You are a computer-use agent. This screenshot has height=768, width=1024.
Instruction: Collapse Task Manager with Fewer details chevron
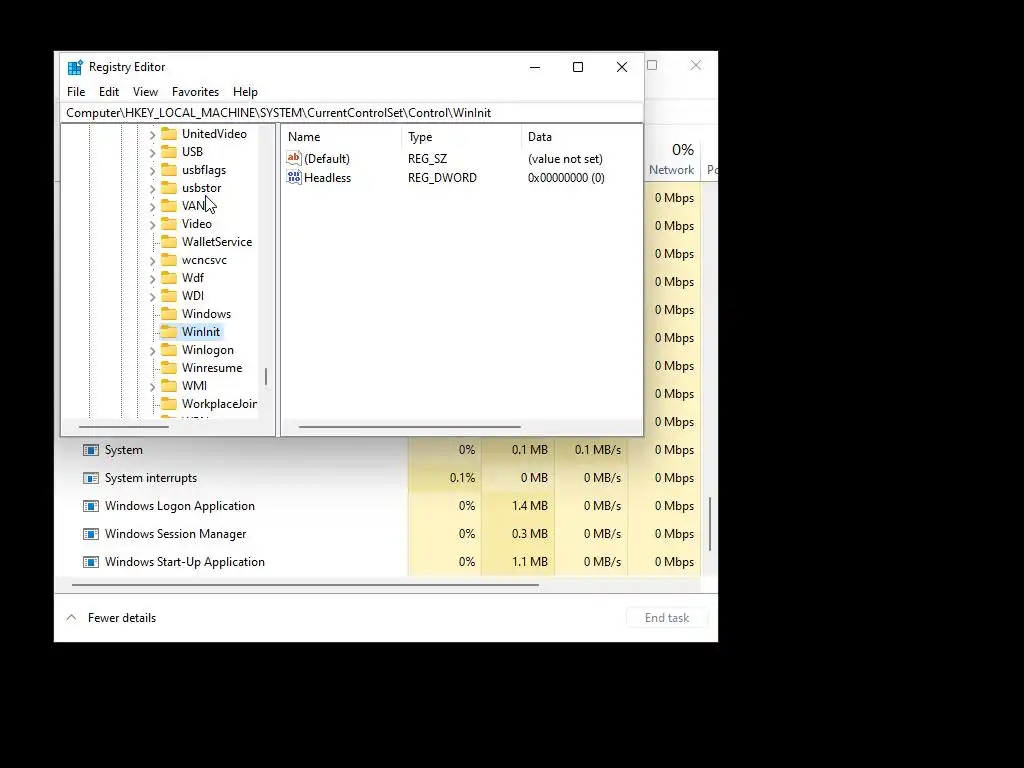tap(72, 618)
